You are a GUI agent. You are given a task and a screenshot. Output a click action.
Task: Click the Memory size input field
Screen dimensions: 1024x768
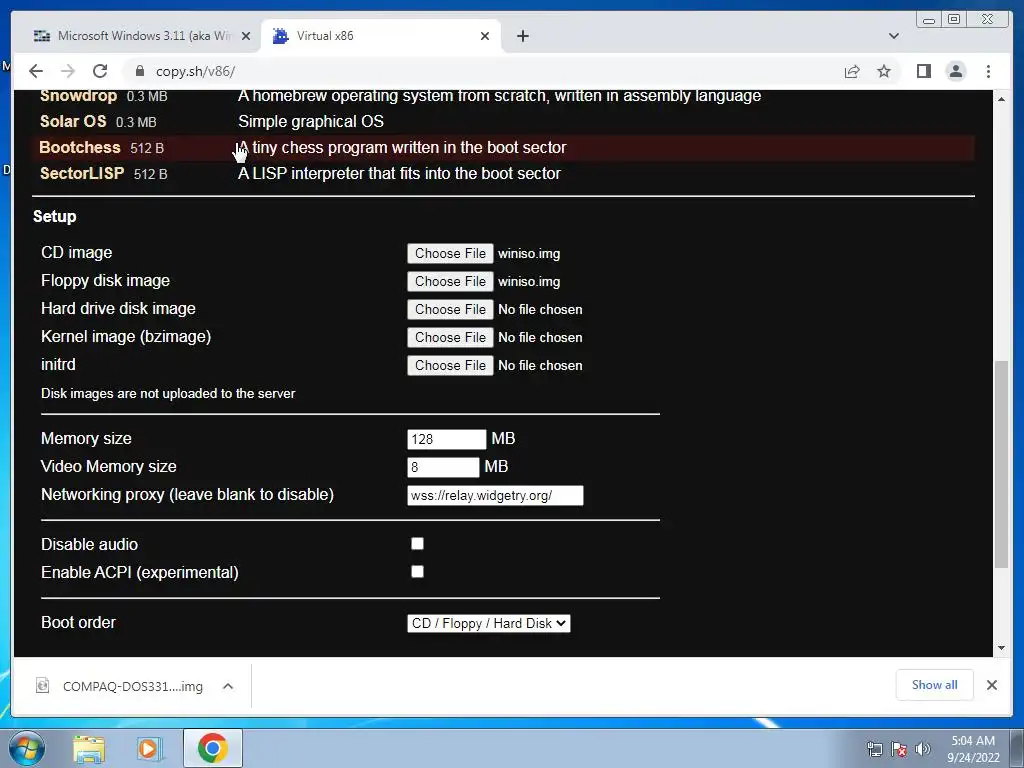tap(447, 439)
